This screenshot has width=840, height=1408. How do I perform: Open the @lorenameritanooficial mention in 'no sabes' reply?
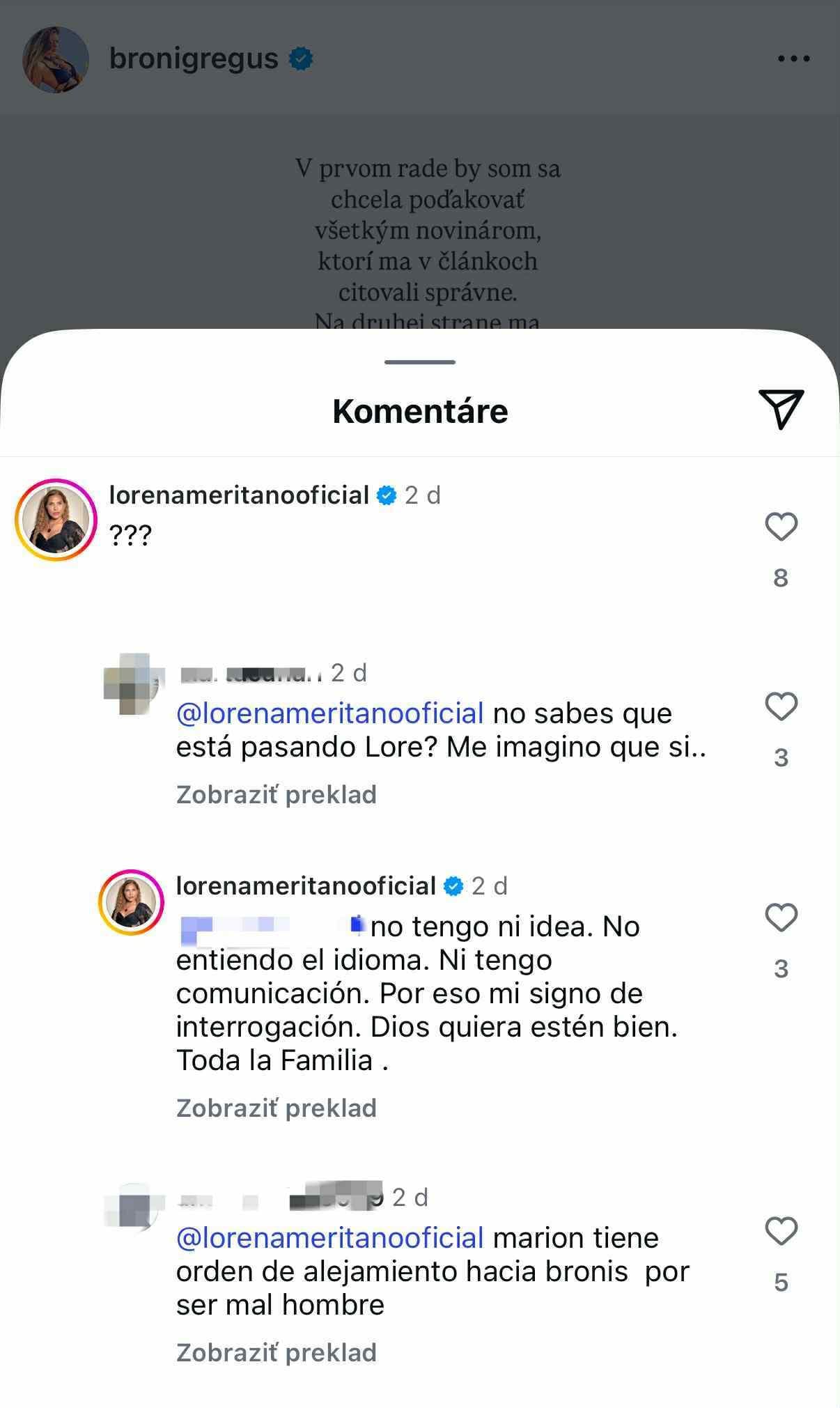pyautogui.click(x=329, y=713)
